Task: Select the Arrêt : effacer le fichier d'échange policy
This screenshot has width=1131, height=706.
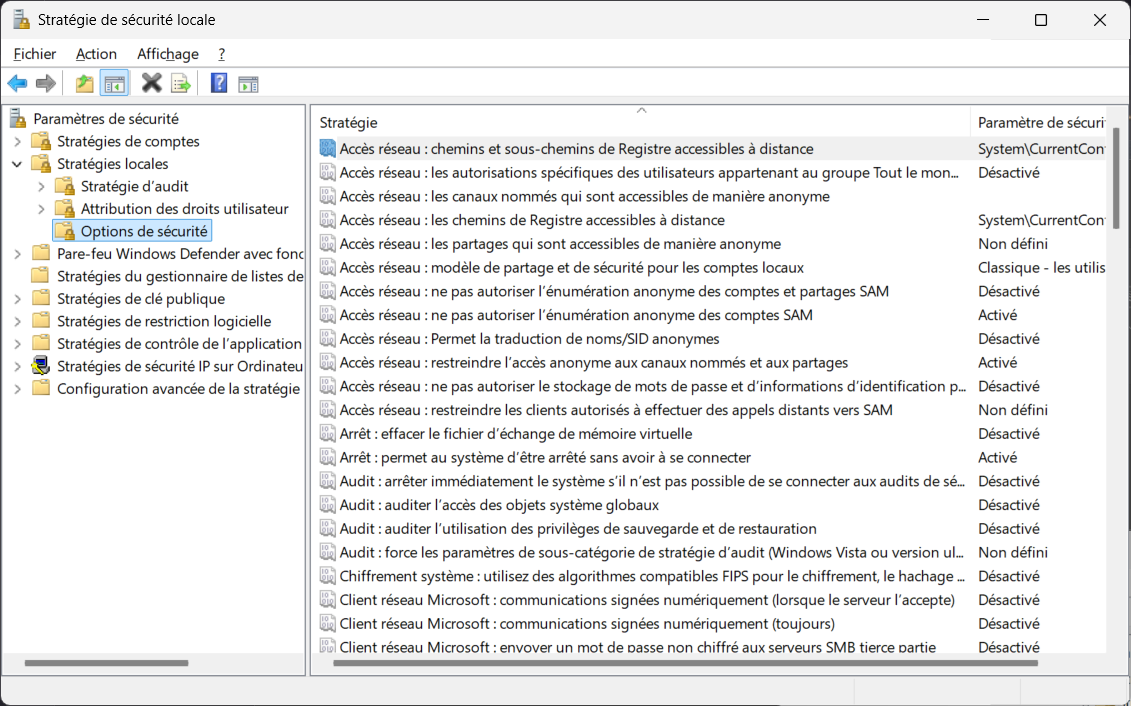Action: 516,433
